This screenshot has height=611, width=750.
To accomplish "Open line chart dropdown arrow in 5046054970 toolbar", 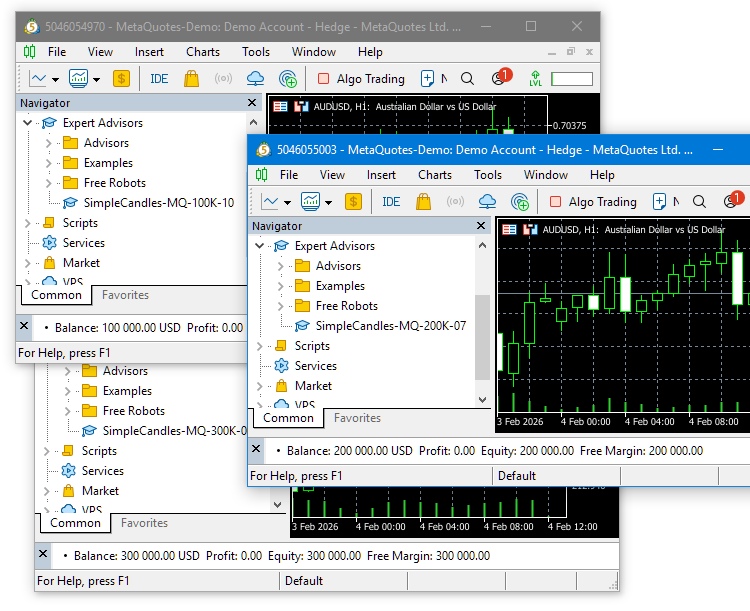I will point(55,79).
